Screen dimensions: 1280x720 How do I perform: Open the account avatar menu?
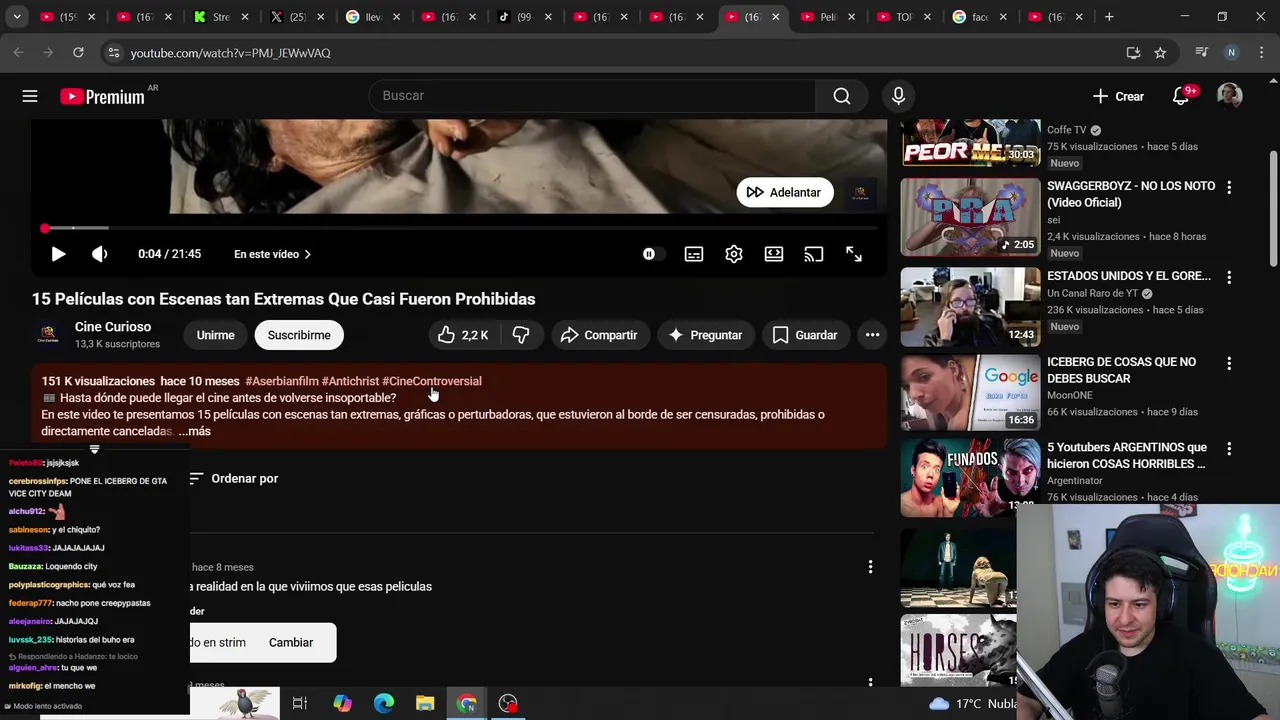[1229, 96]
